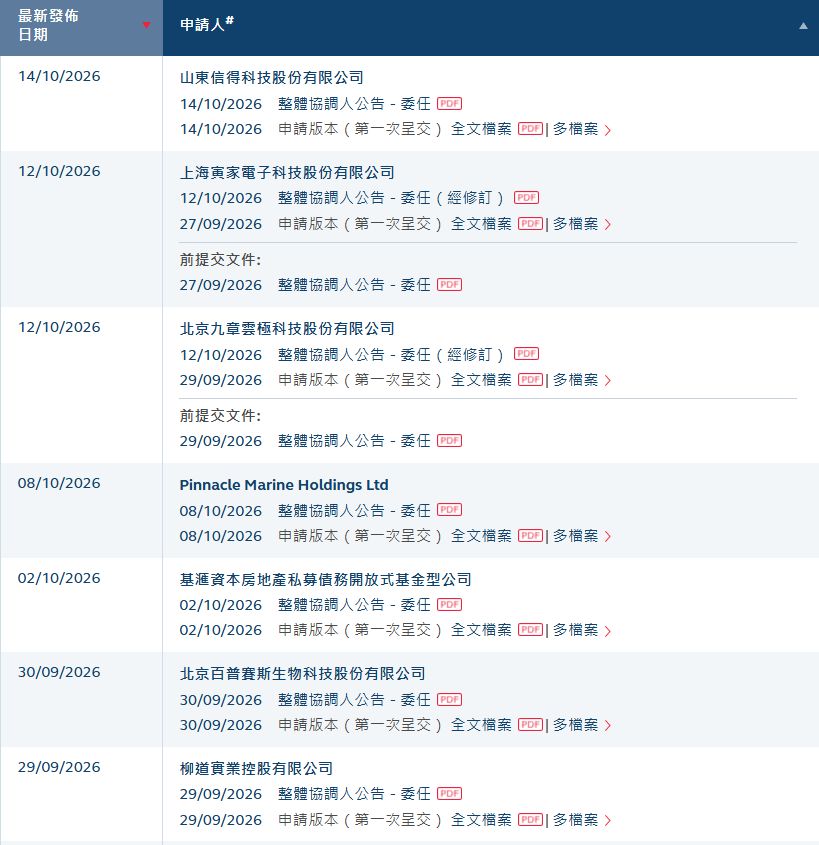Open PDF for 柳道實業 整體協調人公告 29/09/2026
The image size is (819, 845).
tap(449, 794)
